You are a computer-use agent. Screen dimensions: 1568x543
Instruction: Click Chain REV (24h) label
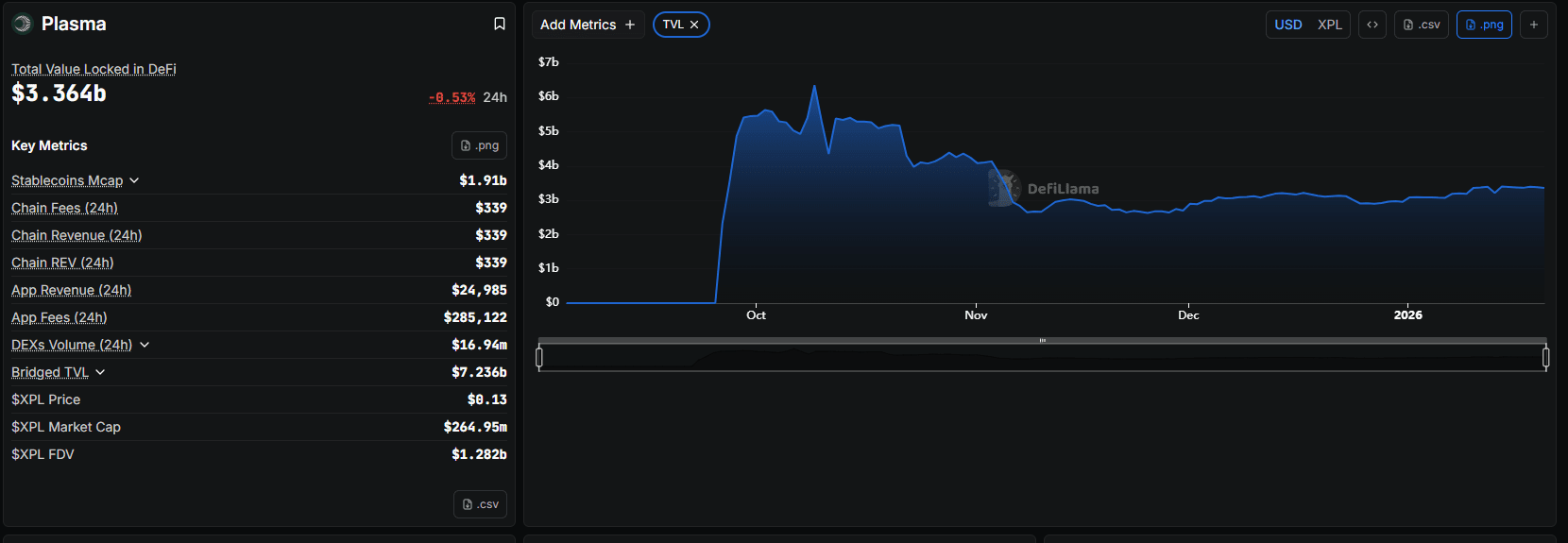point(62,263)
